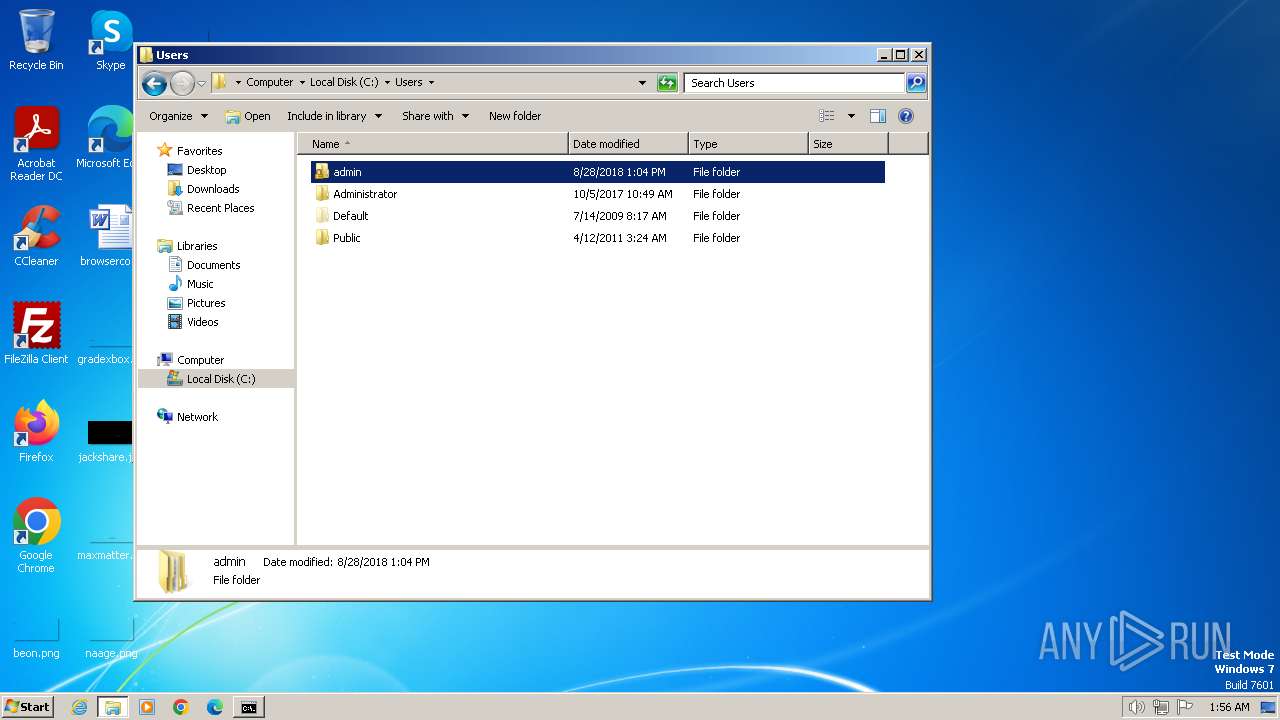The height and width of the screenshot is (720, 1280).
Task: Launch Internet Explorer from the taskbar
Action: pyautogui.click(x=79, y=707)
